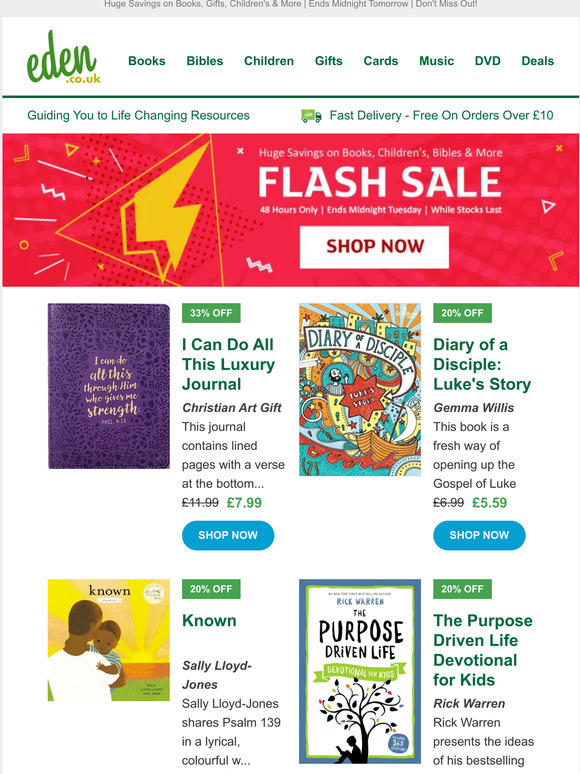Click SHOP NOW under the £7.99 journal
580x774 pixels.
(x=228, y=535)
